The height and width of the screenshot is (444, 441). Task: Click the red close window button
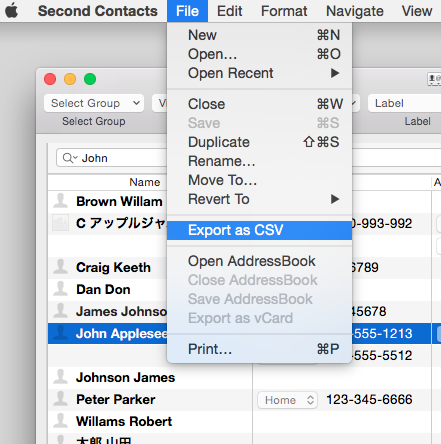pos(50,79)
